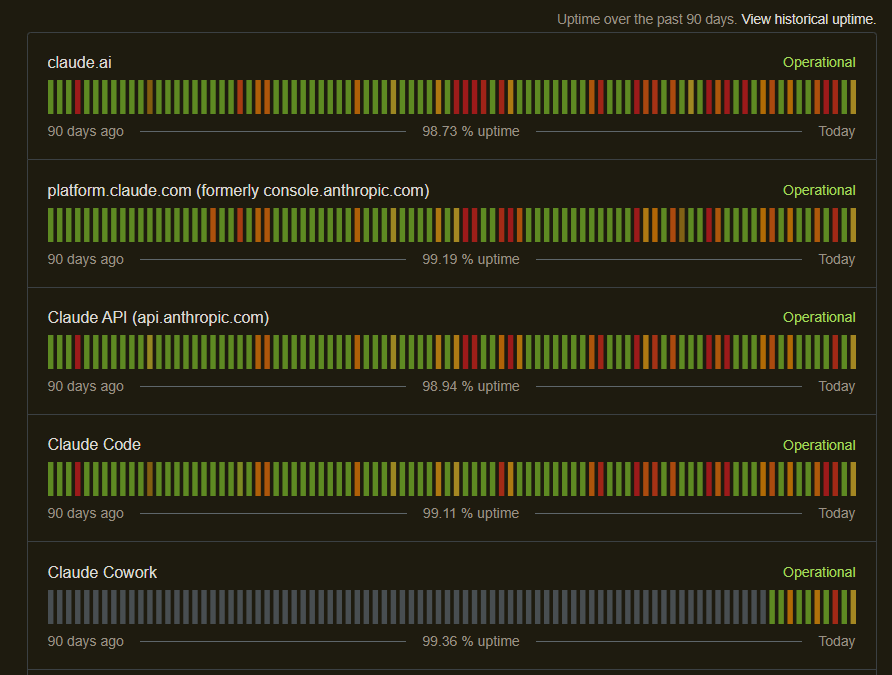The height and width of the screenshot is (675, 892).
Task: Click the Operational status for Claude Code
Action: pos(819,445)
